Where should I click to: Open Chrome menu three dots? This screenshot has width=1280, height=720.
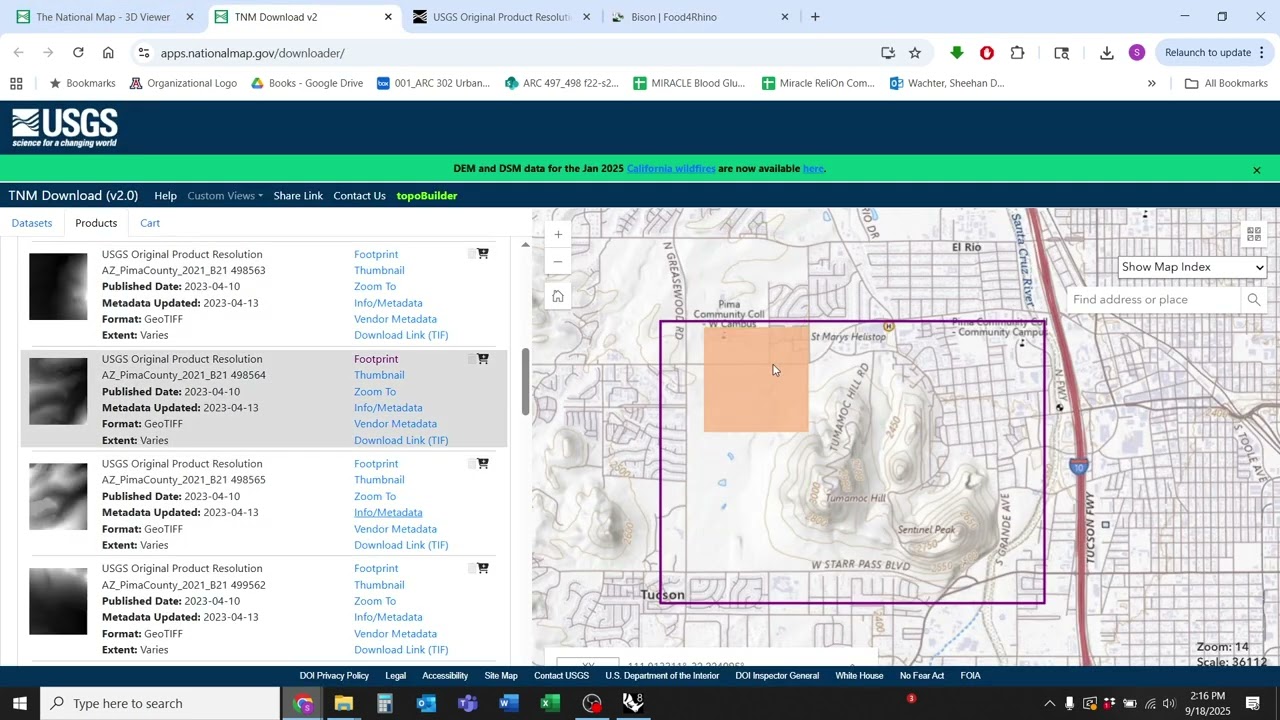pyautogui.click(x=1262, y=53)
